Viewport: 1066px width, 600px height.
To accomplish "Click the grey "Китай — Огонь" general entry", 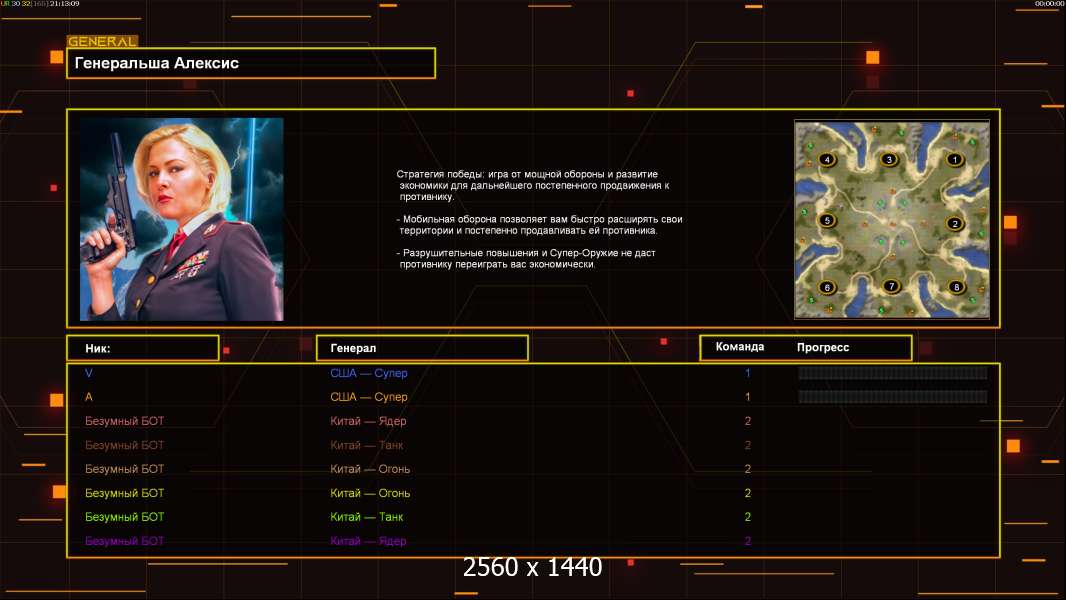I will [x=370, y=469].
